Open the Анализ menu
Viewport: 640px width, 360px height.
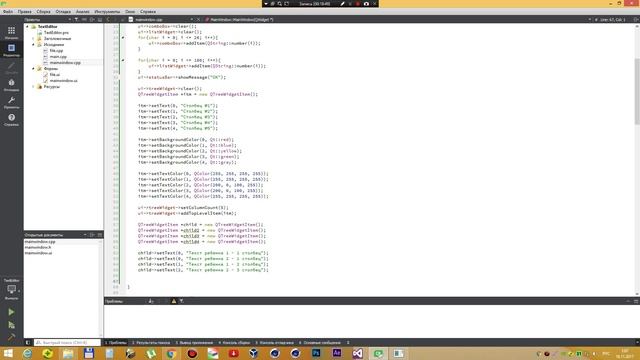[82, 11]
